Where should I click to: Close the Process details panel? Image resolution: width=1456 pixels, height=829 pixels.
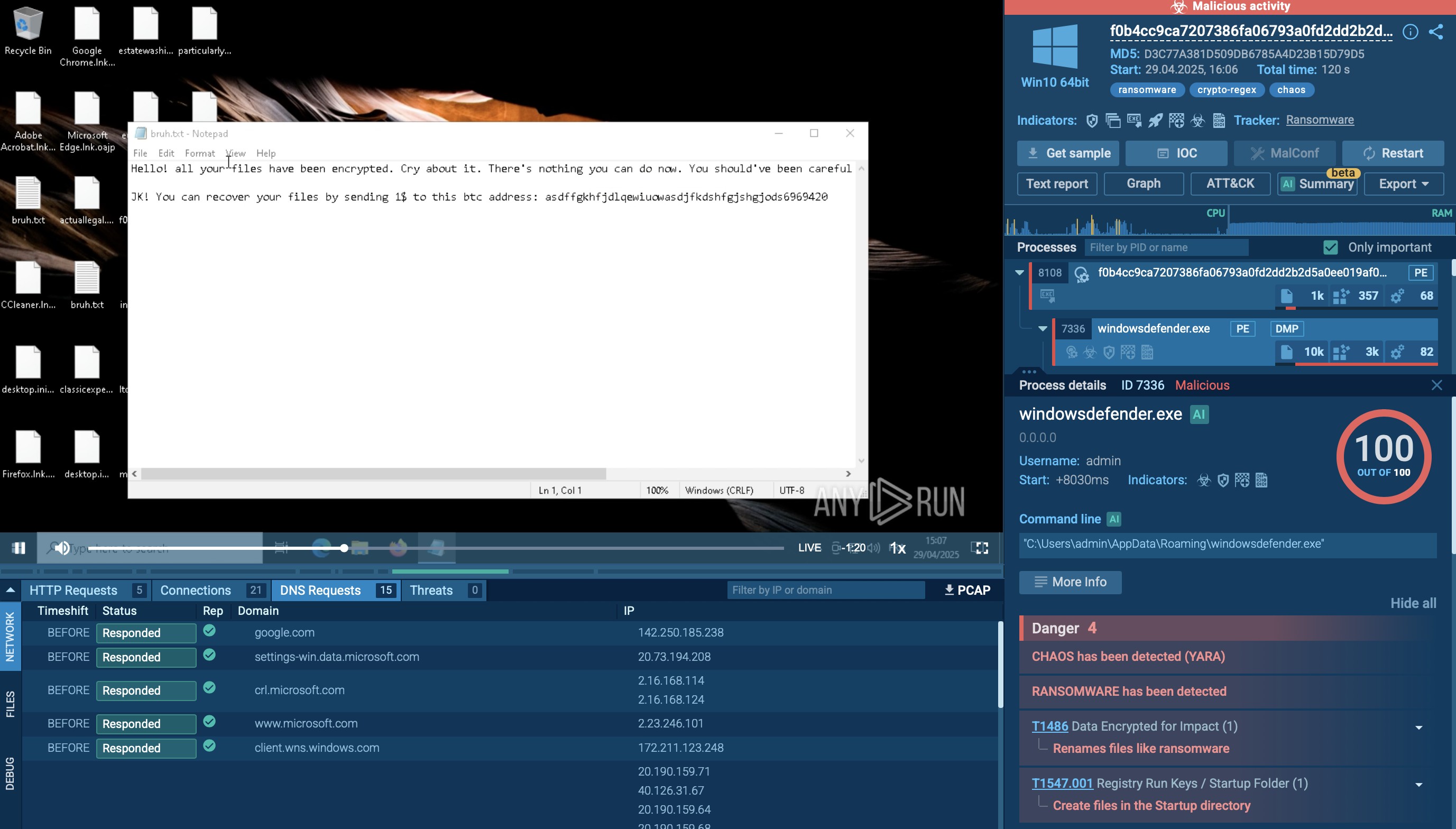[1436, 385]
